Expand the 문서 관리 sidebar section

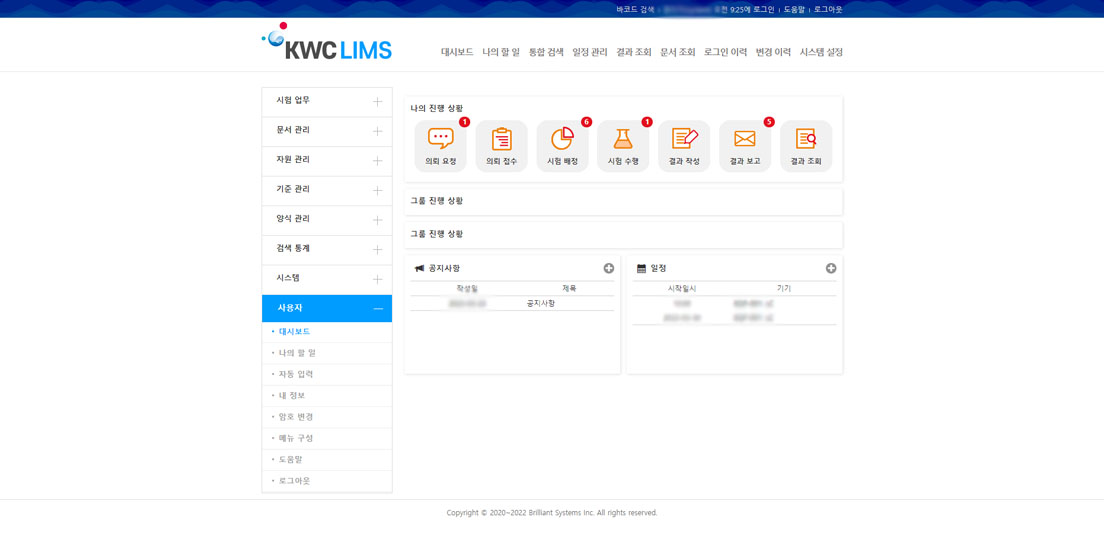377,131
